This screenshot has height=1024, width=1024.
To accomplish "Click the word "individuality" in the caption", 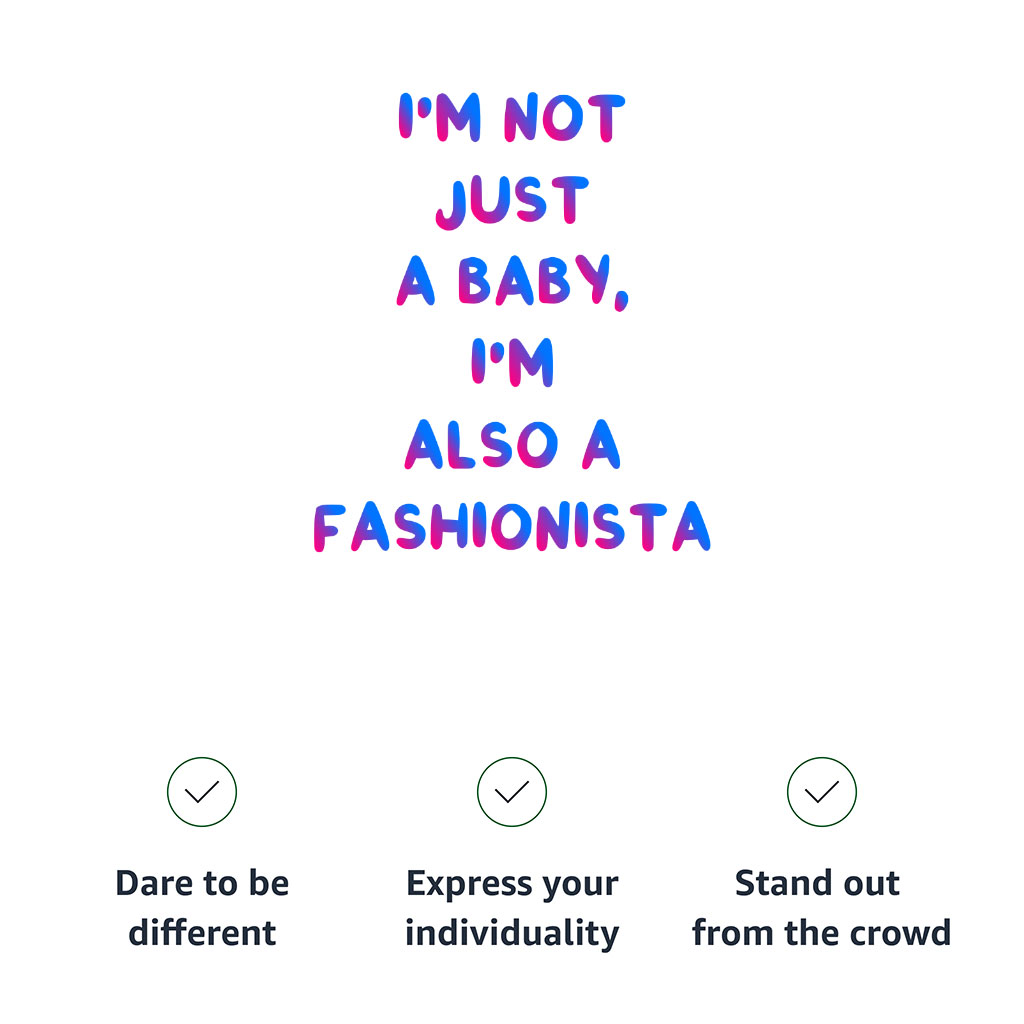I will [x=512, y=933].
